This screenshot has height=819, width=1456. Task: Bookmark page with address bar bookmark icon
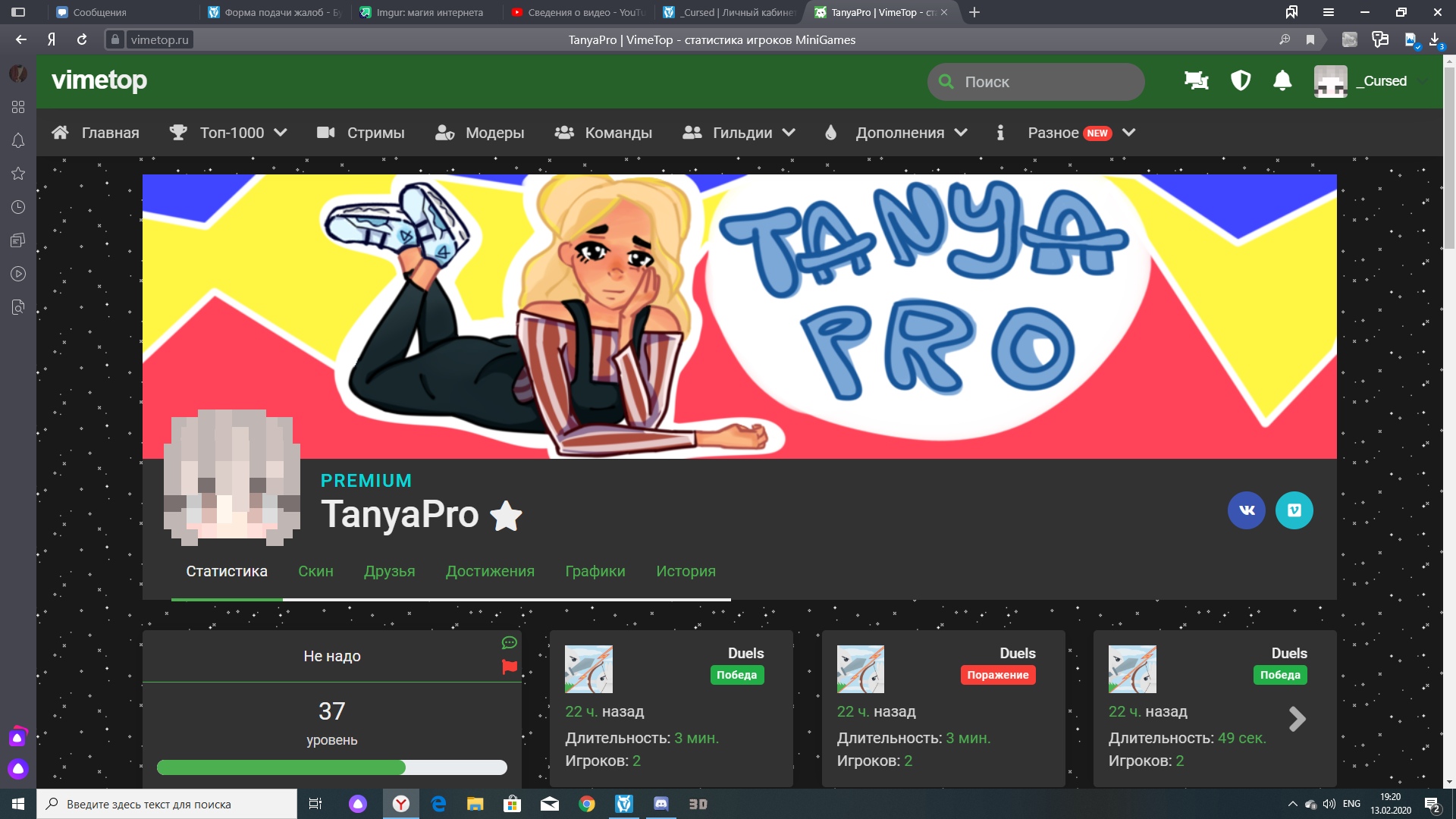[1310, 39]
